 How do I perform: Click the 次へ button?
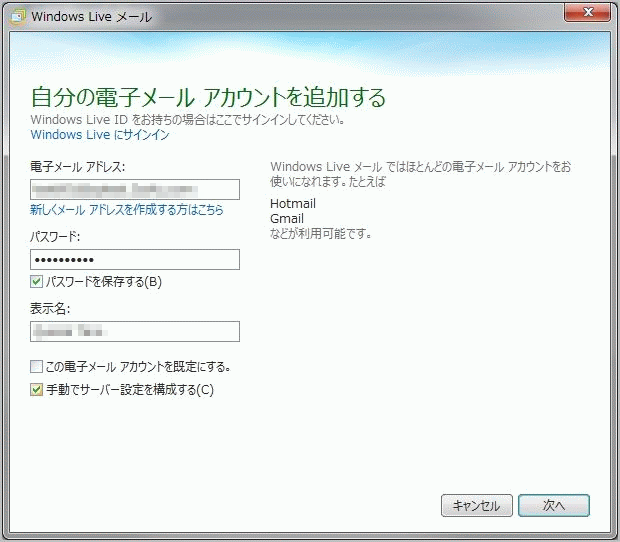[554, 506]
